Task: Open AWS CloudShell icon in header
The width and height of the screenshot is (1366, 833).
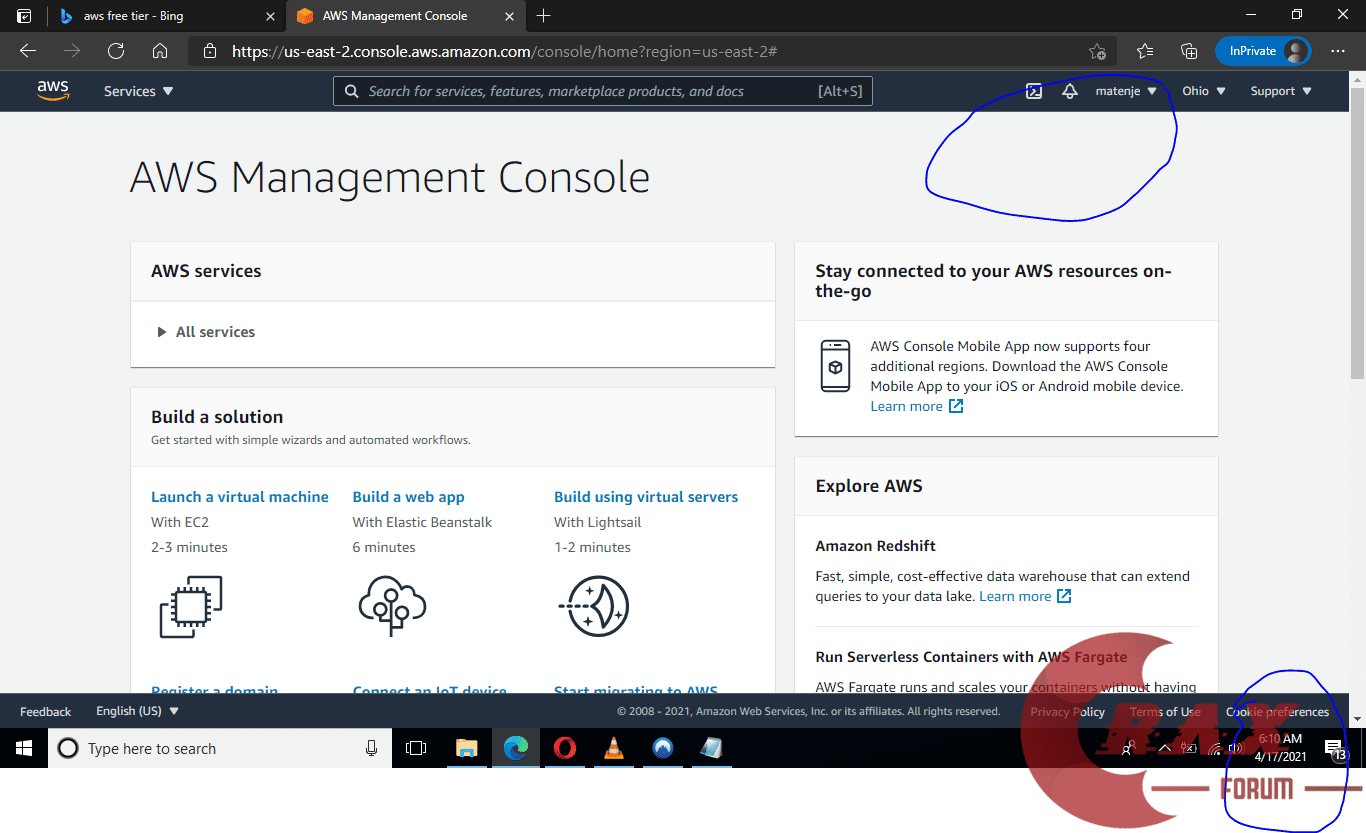Action: pos(1034,91)
